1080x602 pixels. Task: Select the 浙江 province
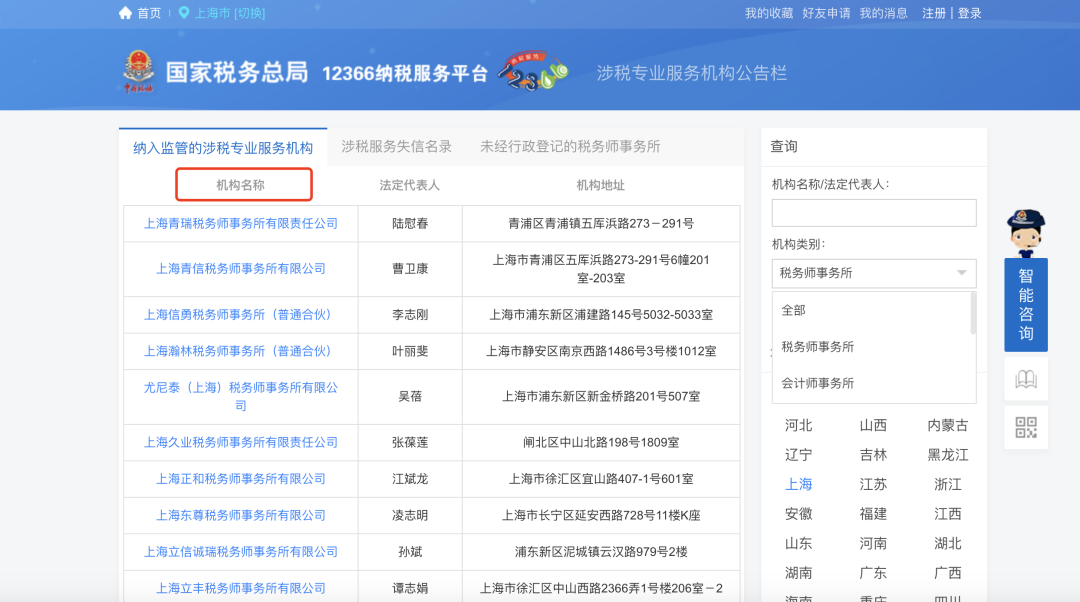948,484
